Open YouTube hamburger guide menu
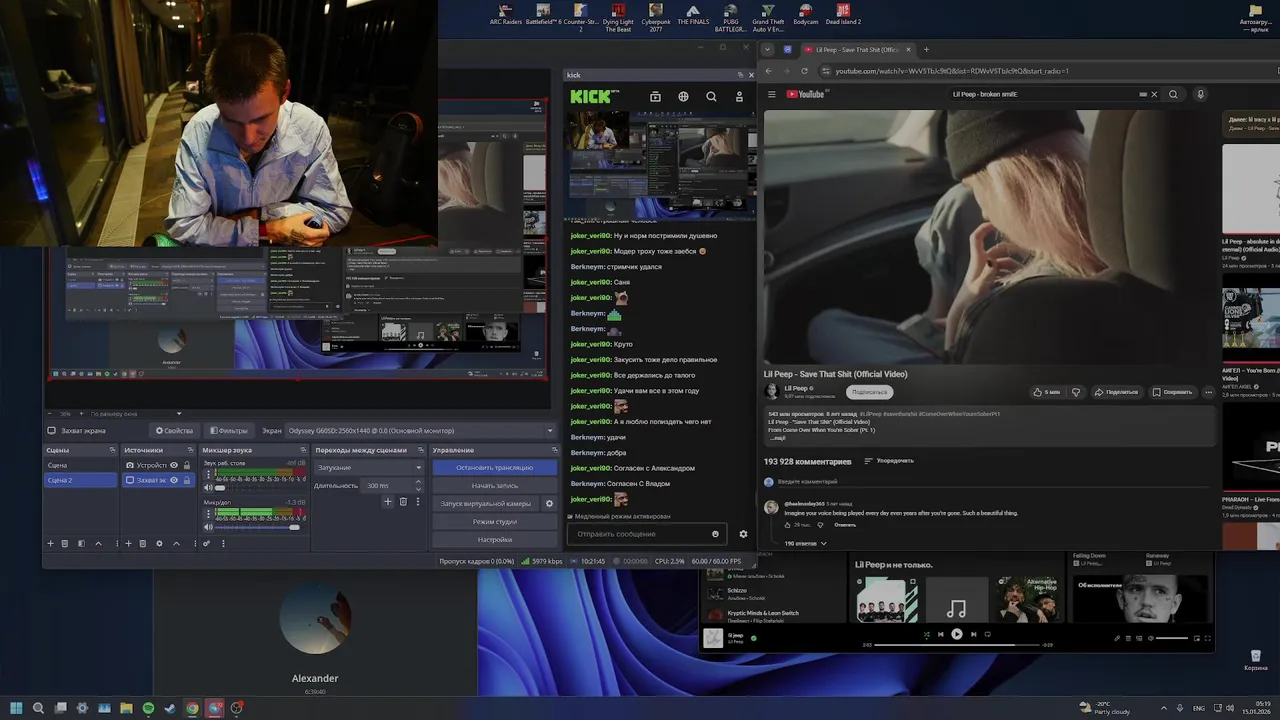1280x720 pixels. (x=771, y=95)
